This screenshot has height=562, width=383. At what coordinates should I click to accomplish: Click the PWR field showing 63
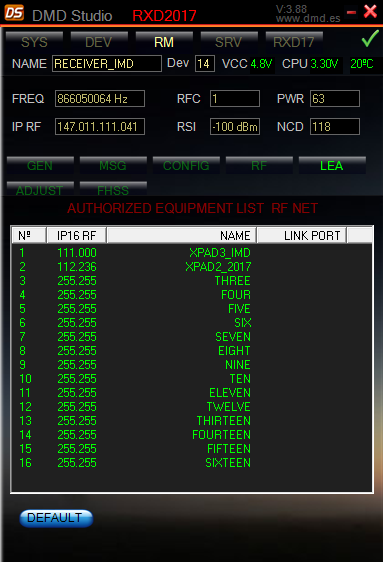(335, 99)
